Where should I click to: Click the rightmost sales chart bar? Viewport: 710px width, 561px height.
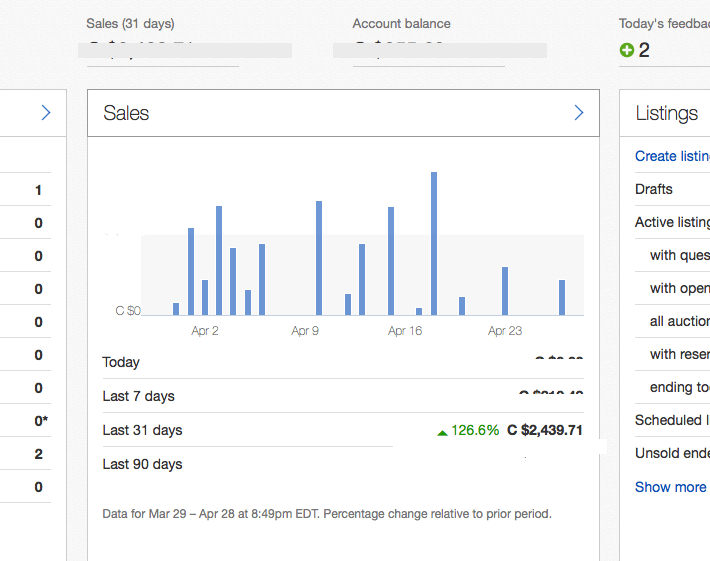point(562,297)
